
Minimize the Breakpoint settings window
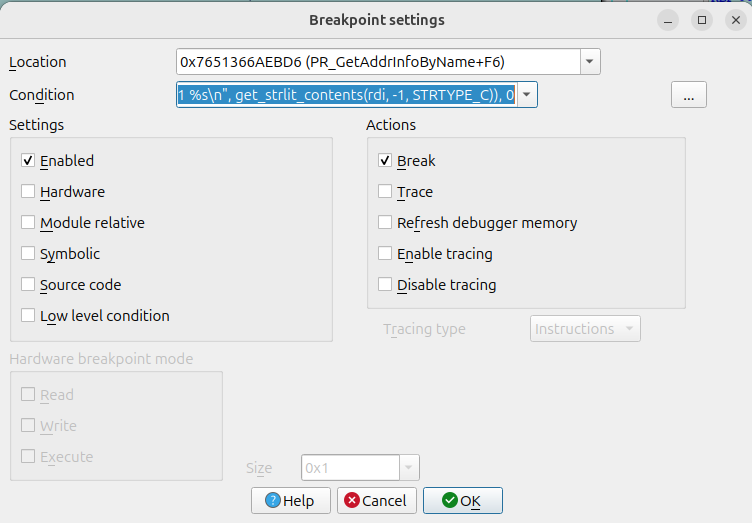click(668, 20)
